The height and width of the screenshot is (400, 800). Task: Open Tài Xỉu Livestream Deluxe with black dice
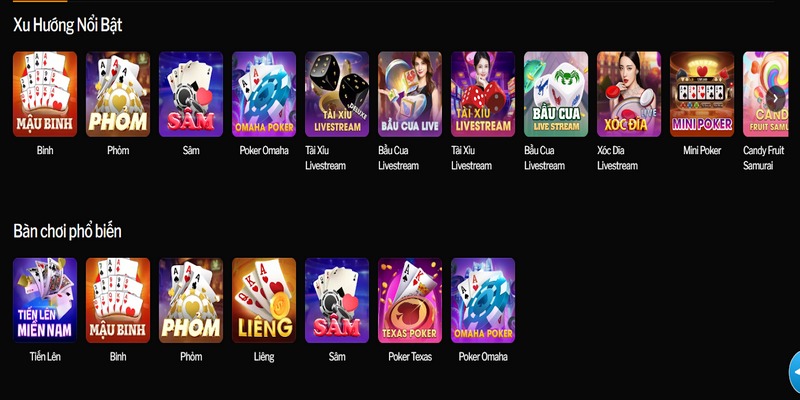(x=337, y=94)
